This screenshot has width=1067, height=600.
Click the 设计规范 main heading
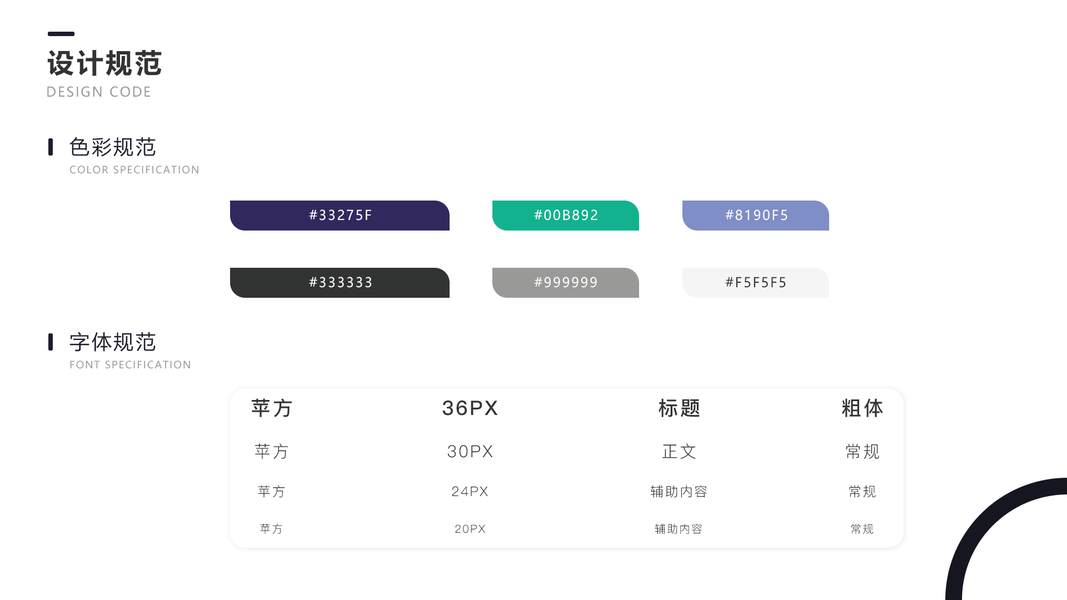click(x=104, y=63)
